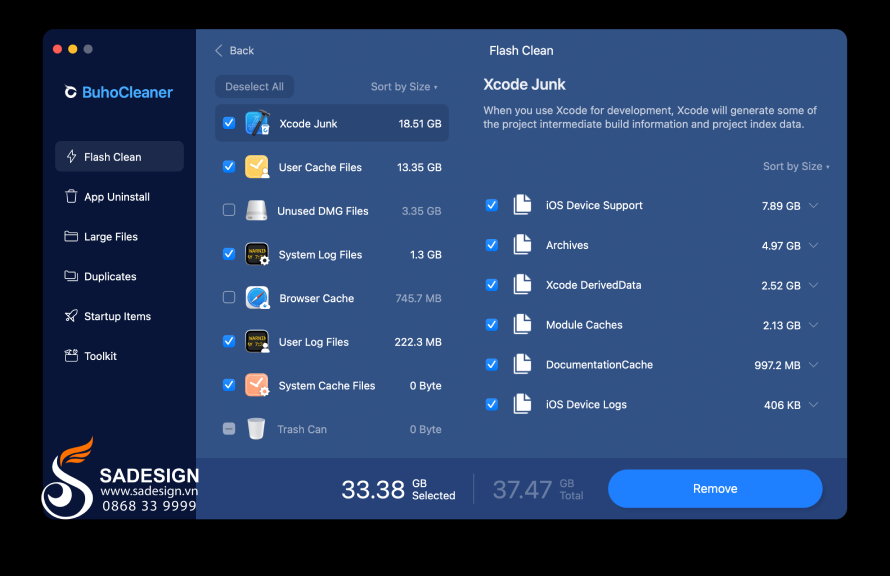Click the Unused DMG Files disk icon
This screenshot has width=890, height=576.
[257, 211]
